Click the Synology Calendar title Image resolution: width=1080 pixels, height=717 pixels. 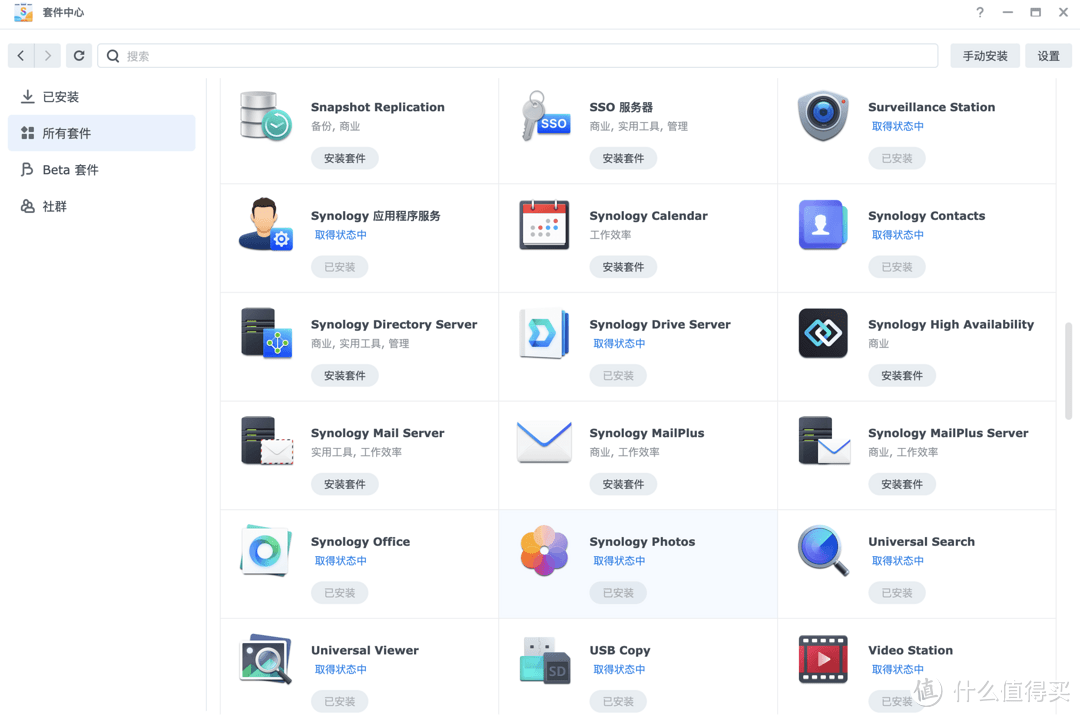pos(648,216)
